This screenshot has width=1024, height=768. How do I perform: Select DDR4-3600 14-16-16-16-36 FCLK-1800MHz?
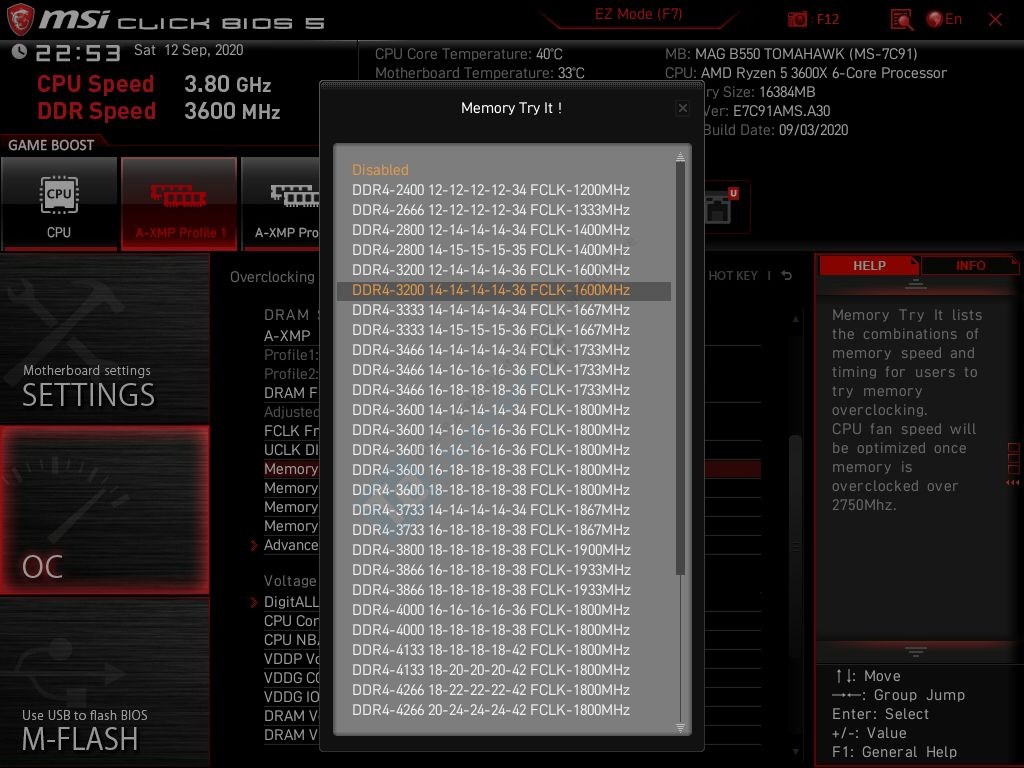[504, 430]
